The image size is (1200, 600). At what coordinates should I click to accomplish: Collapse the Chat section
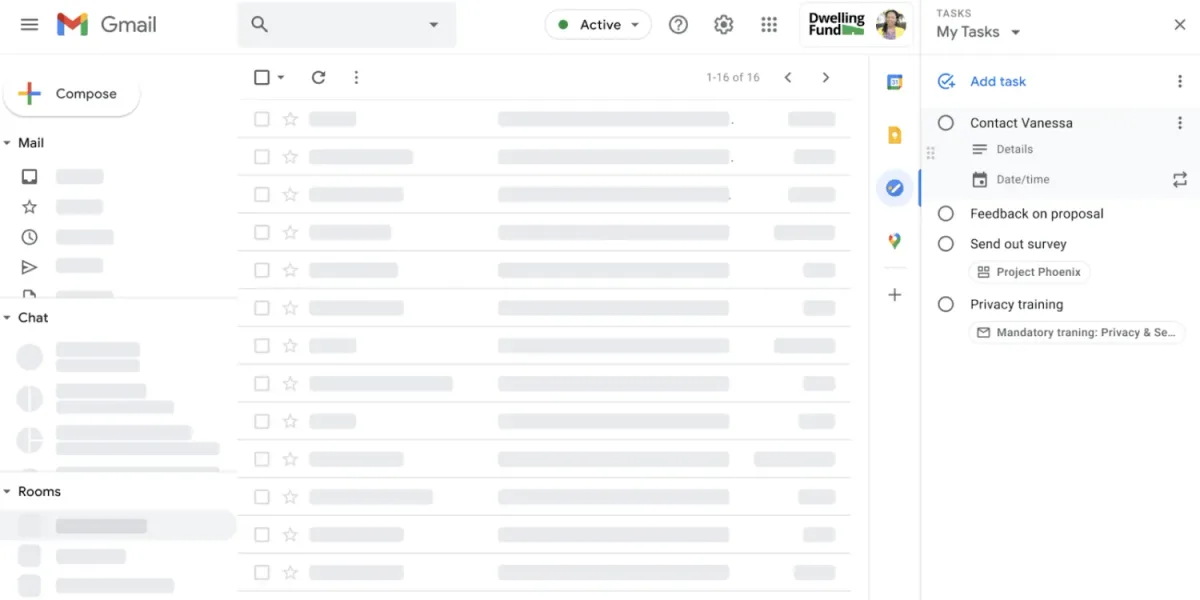coord(10,317)
